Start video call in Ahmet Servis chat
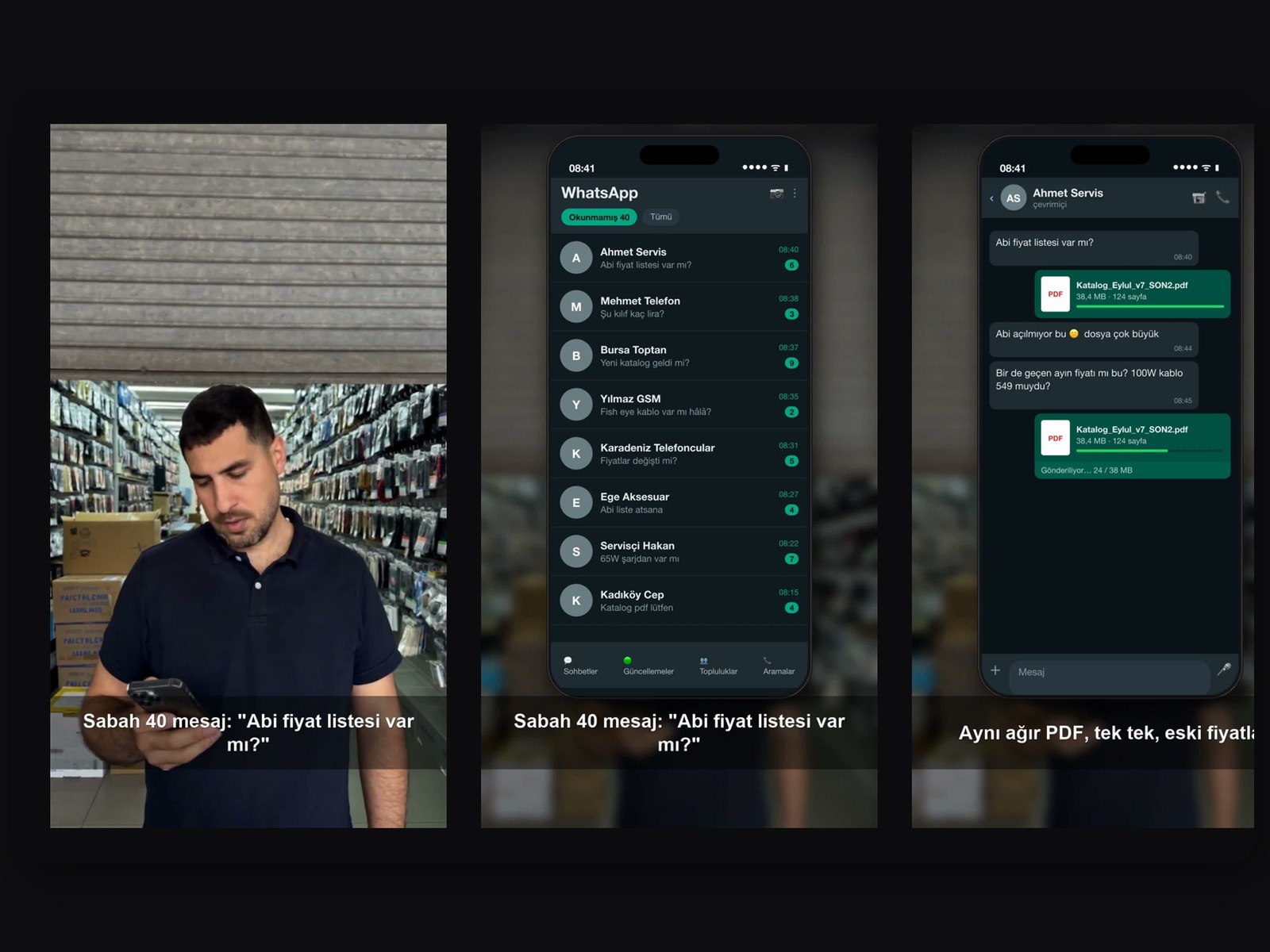 pos(1199,198)
